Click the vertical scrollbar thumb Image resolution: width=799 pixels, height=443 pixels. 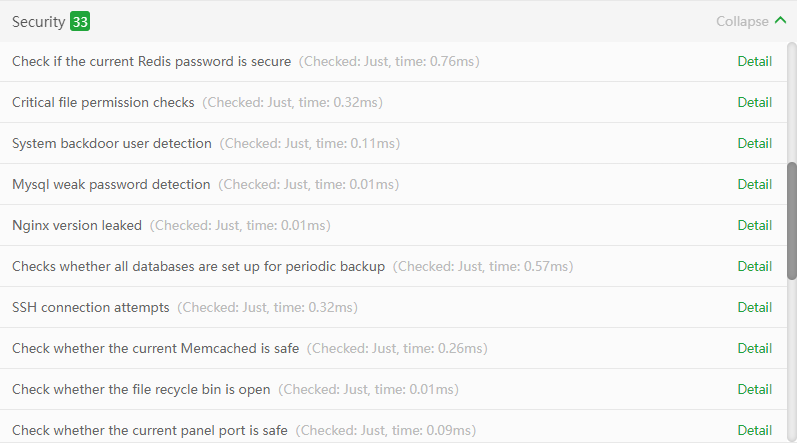point(792,220)
